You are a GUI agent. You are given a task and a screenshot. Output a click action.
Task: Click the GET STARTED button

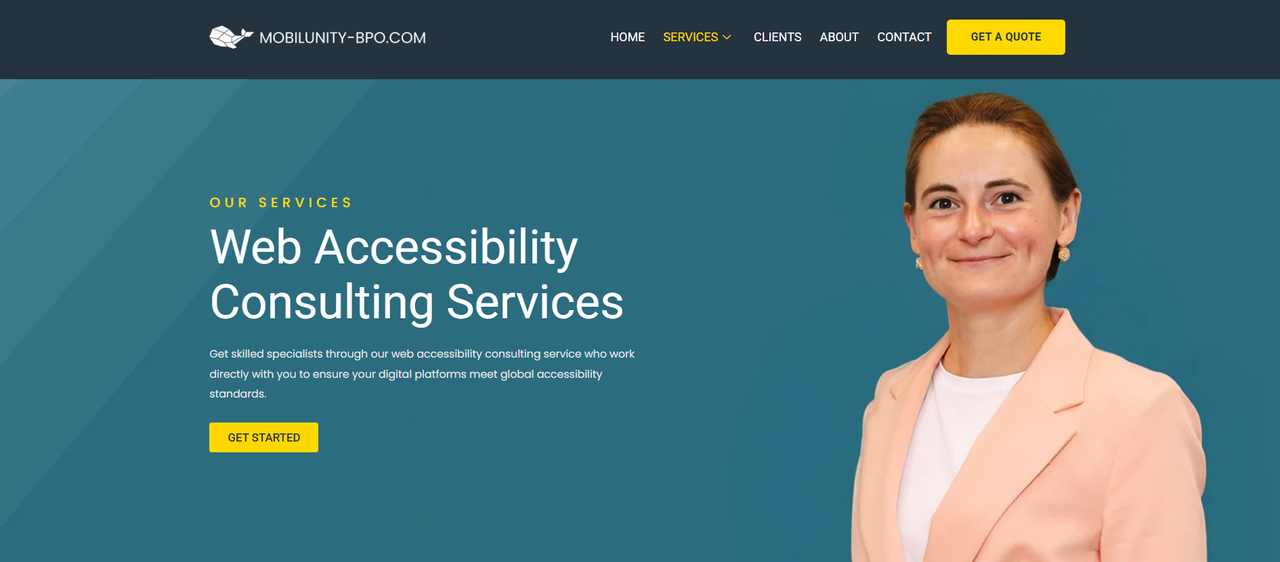[263, 437]
